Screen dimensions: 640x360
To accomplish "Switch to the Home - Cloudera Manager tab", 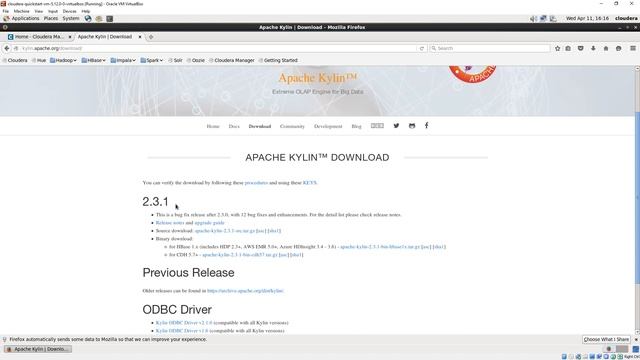I will (x=39, y=37).
